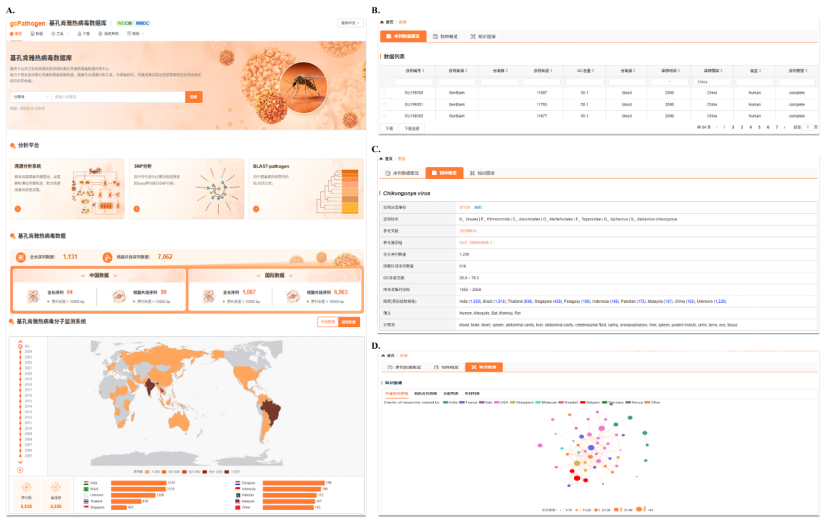830x527 pixels.
Task: Switch to the knowledge graph tab in panel B
Action: click(x=487, y=36)
